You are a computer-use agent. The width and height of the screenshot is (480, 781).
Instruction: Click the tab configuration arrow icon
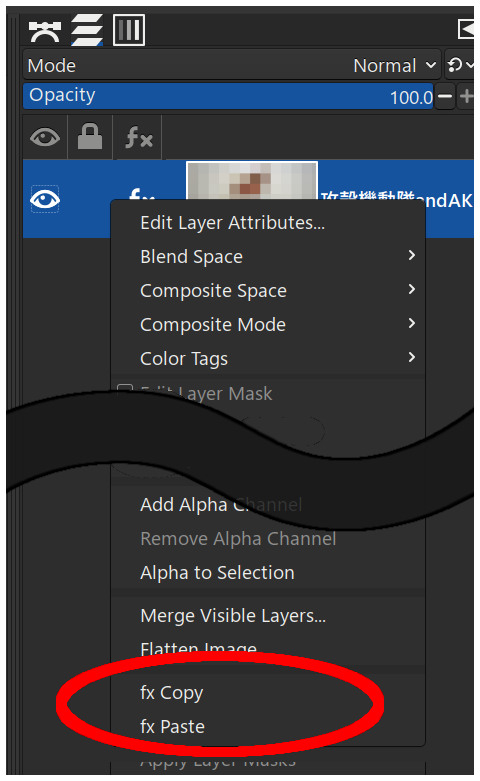(x=466, y=29)
